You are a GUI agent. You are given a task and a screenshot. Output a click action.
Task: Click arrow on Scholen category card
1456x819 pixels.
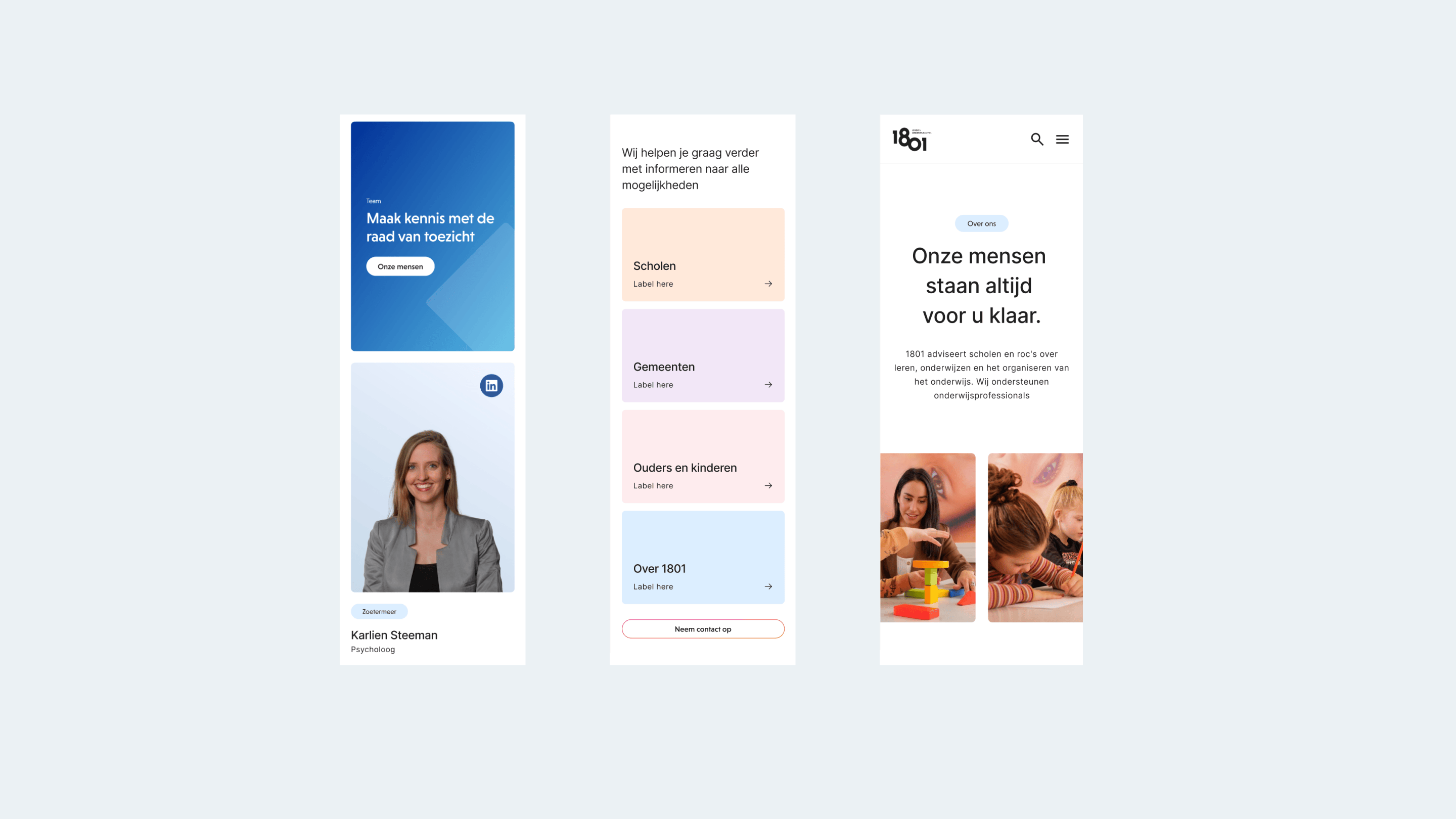tap(769, 284)
